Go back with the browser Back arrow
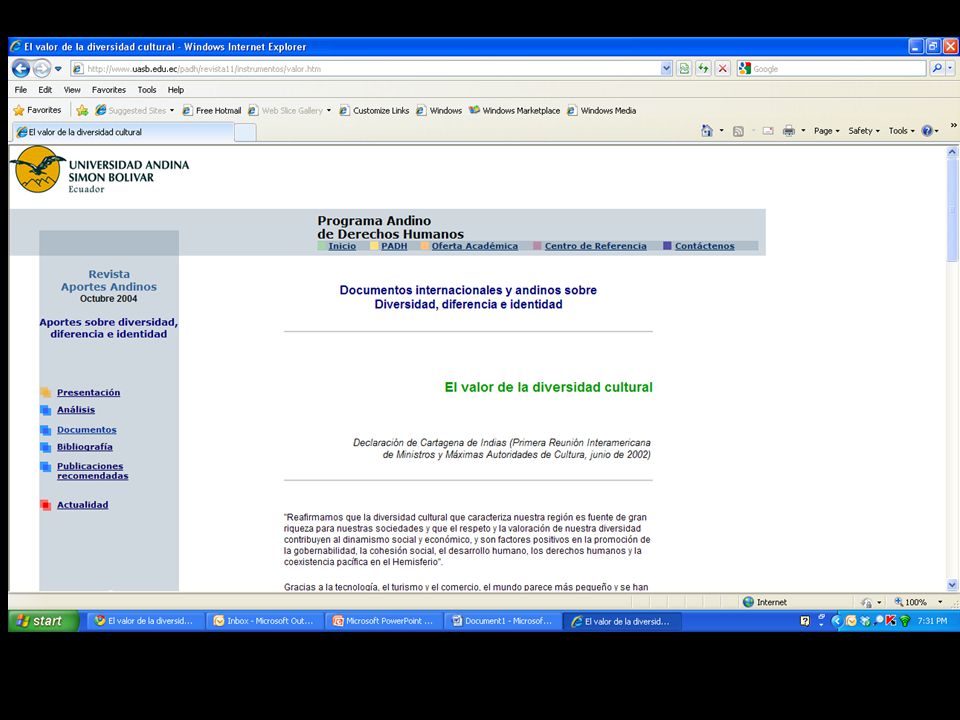The image size is (960, 720). 21,69
